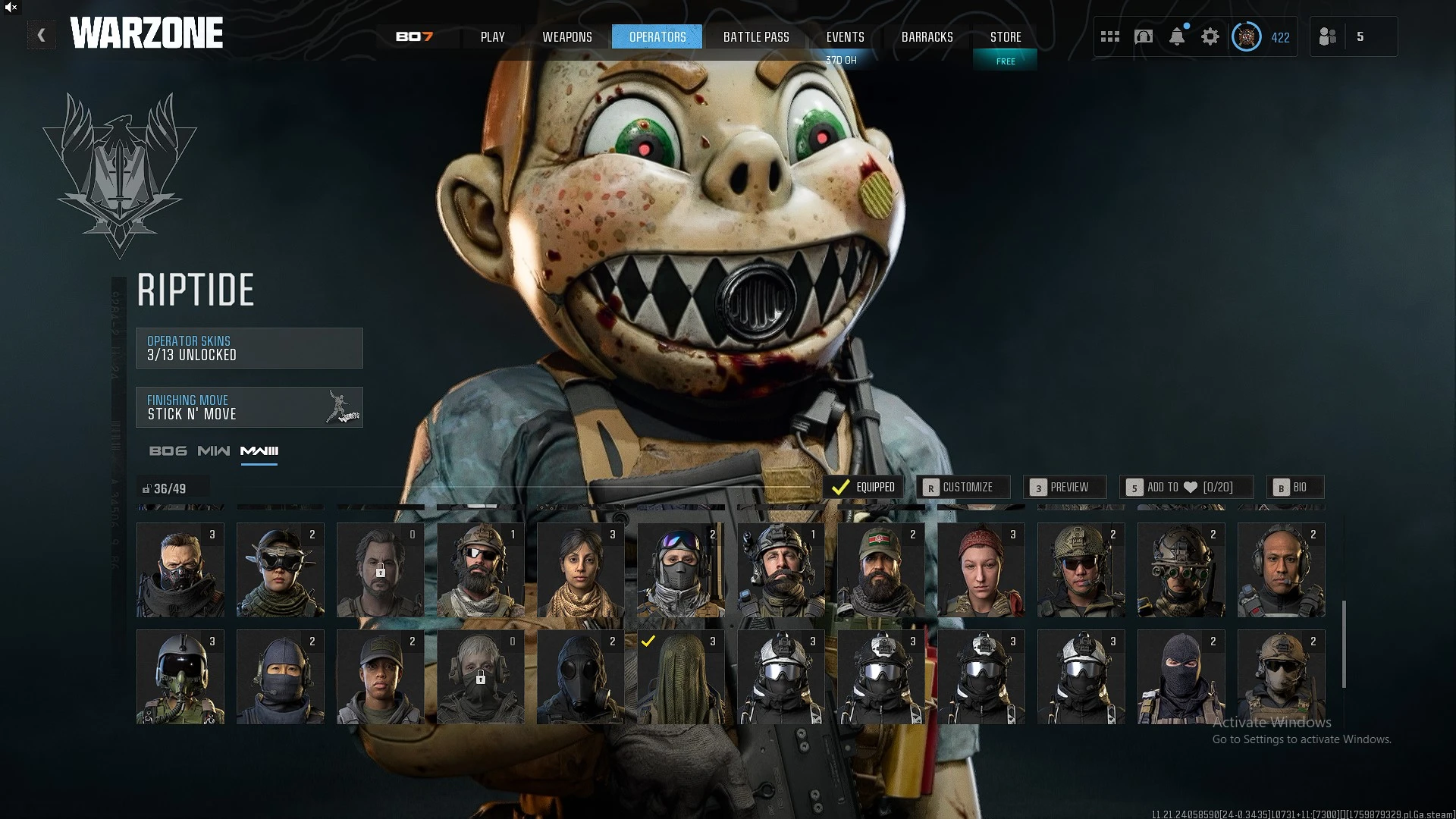Open the settings gear icon
1456x819 pixels.
tap(1210, 36)
